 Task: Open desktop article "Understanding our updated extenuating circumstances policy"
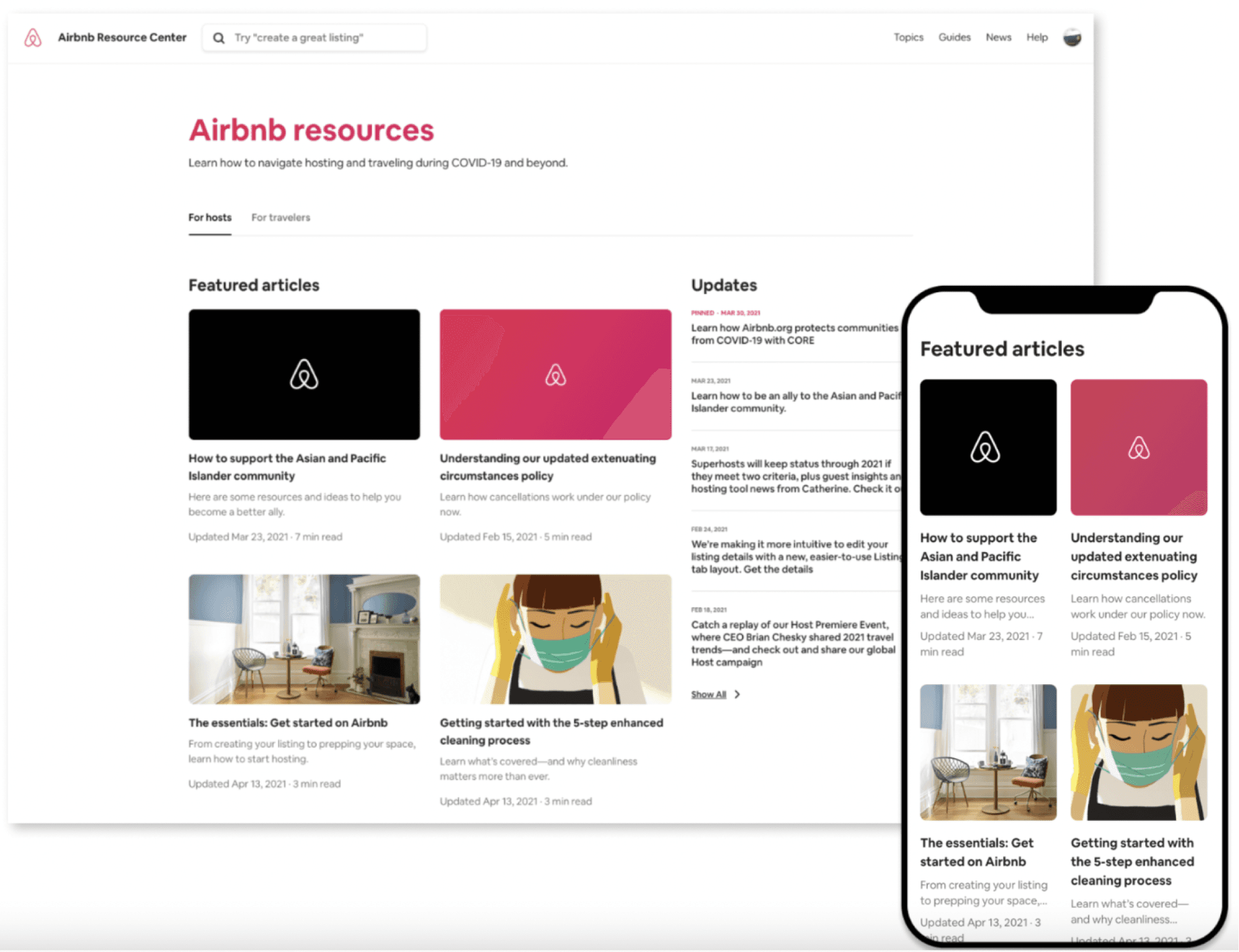click(548, 467)
